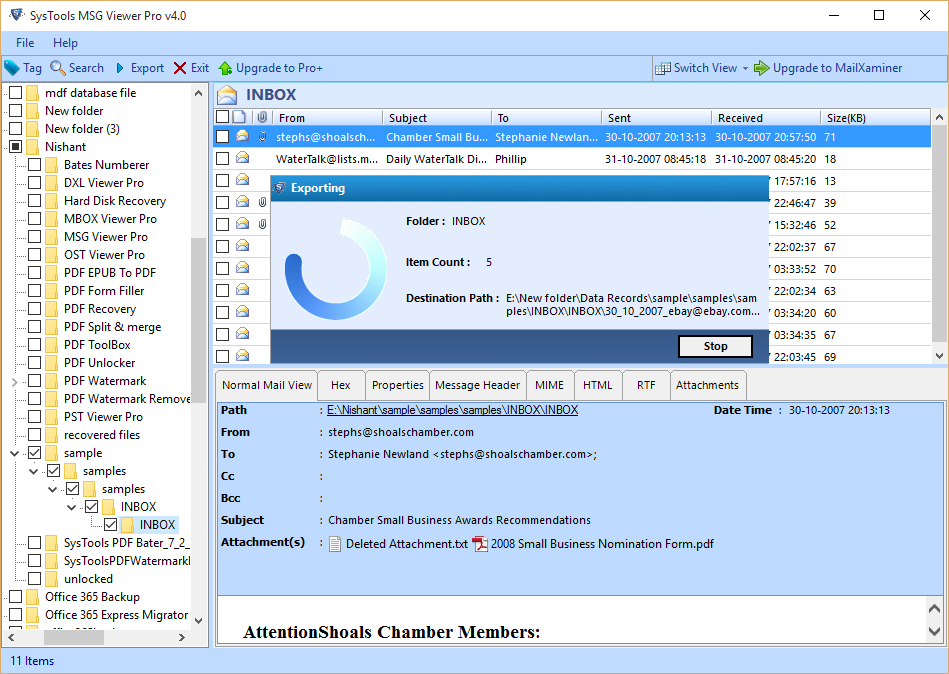Switch to the MIME tab
Viewport: 949px width, 674px height.
[x=550, y=385]
